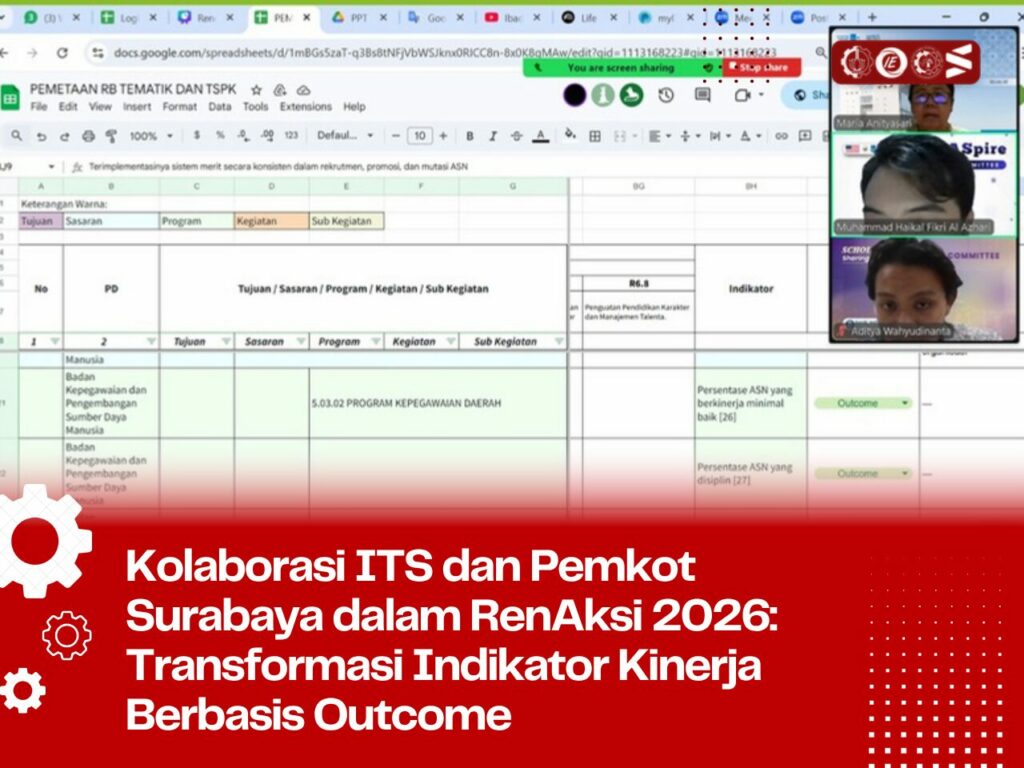Open filter for Kegiatan column
The width and height of the screenshot is (1024, 768).
451,342
